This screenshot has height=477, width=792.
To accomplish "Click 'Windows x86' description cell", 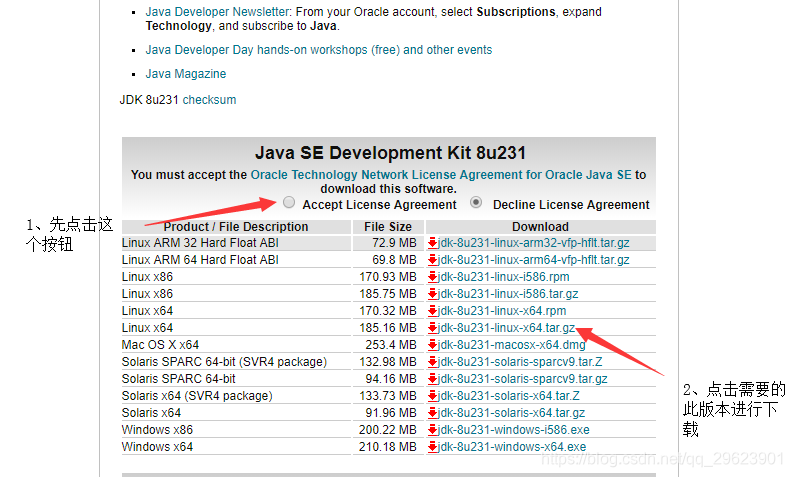I will pyautogui.click(x=236, y=430).
